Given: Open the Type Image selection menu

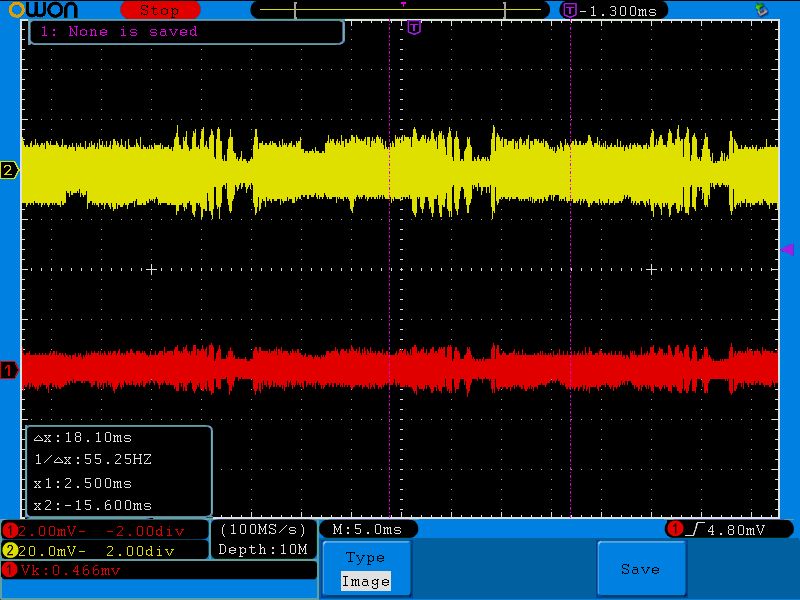Looking at the screenshot, I should (x=365, y=569).
